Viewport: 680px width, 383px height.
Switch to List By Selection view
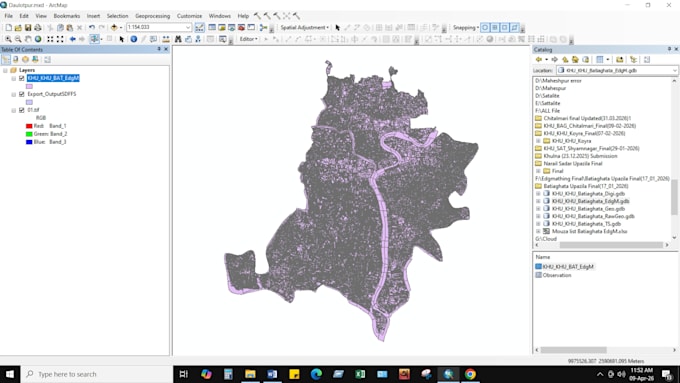[35, 59]
